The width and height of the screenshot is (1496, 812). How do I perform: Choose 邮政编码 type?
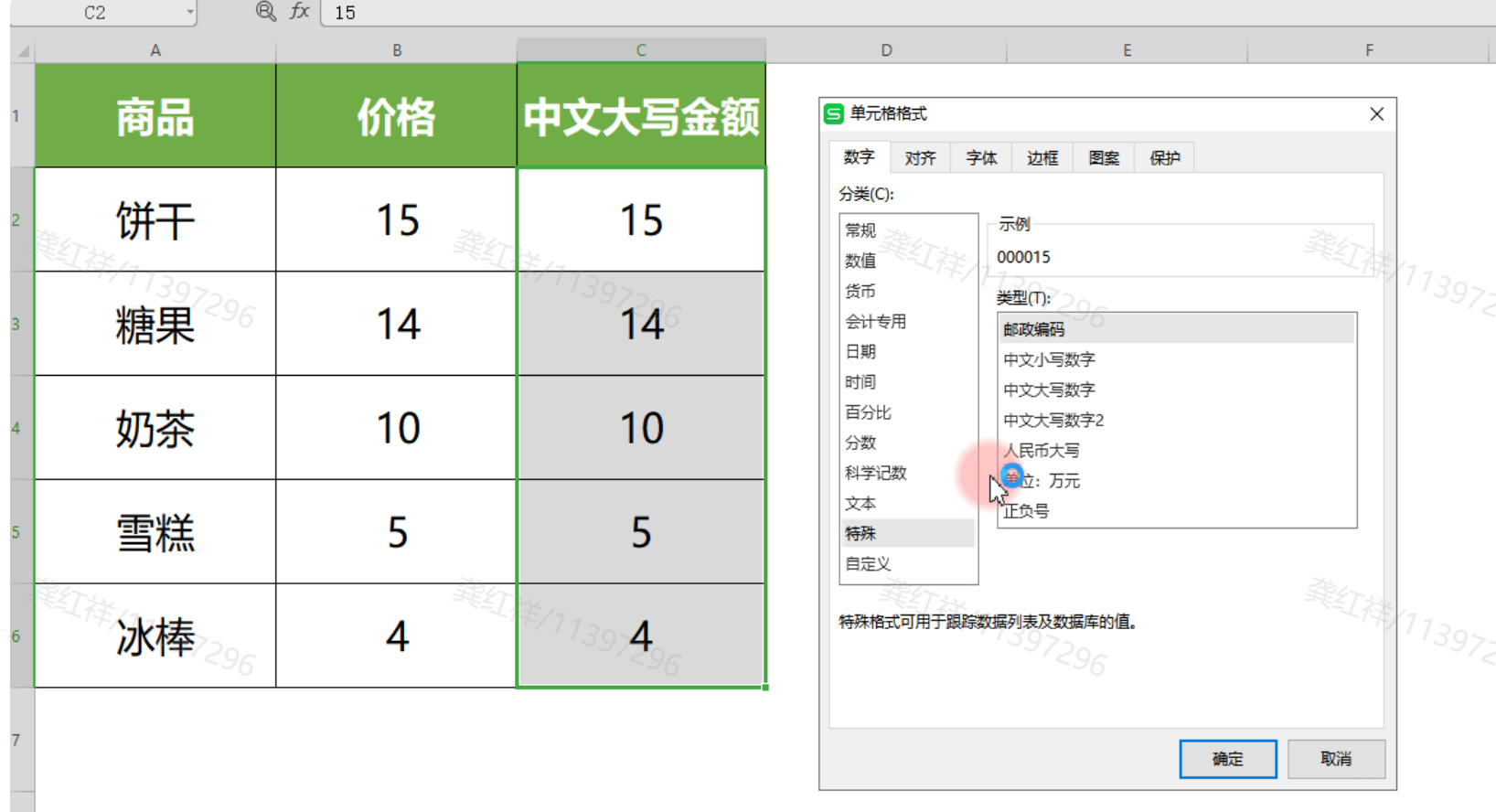click(x=1176, y=329)
